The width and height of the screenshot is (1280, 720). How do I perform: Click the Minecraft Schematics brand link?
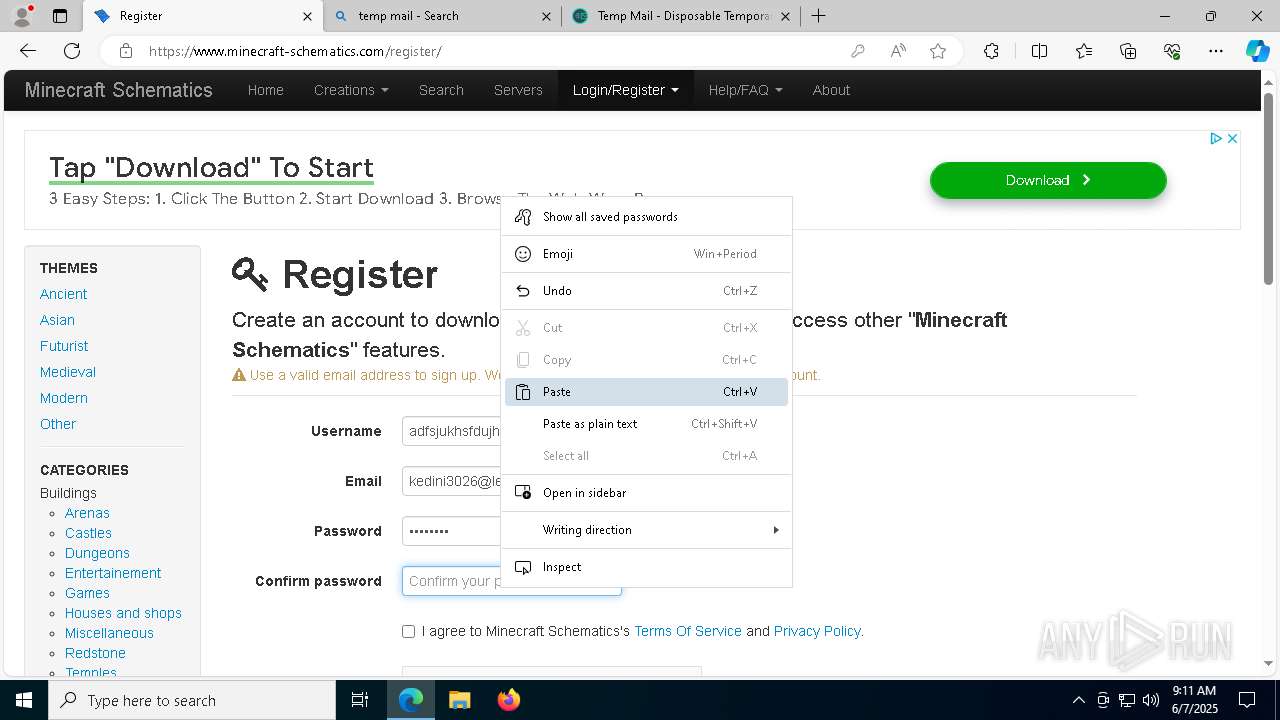(x=118, y=90)
